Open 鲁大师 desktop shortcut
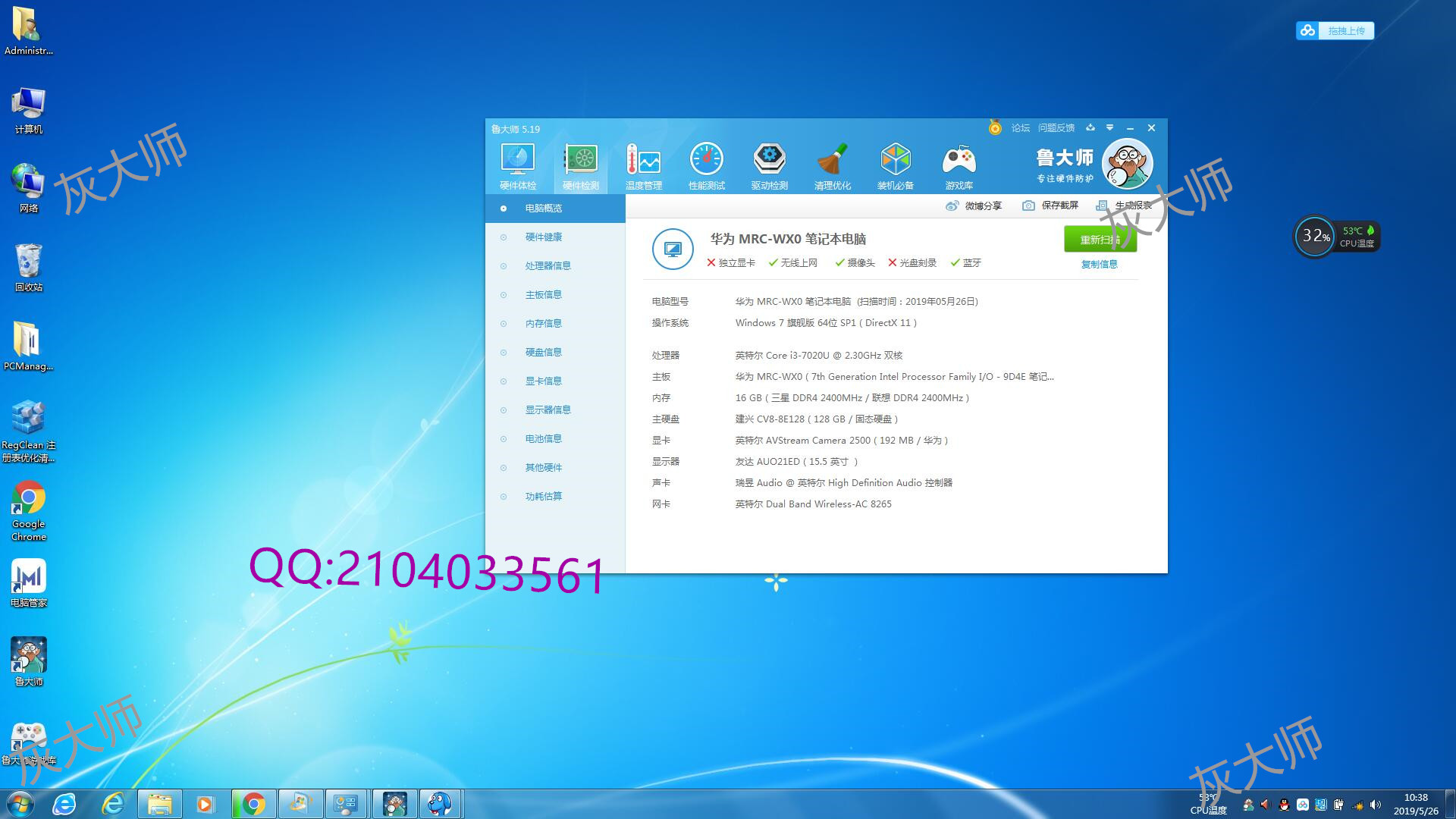Image resolution: width=1456 pixels, height=819 pixels. [x=28, y=662]
